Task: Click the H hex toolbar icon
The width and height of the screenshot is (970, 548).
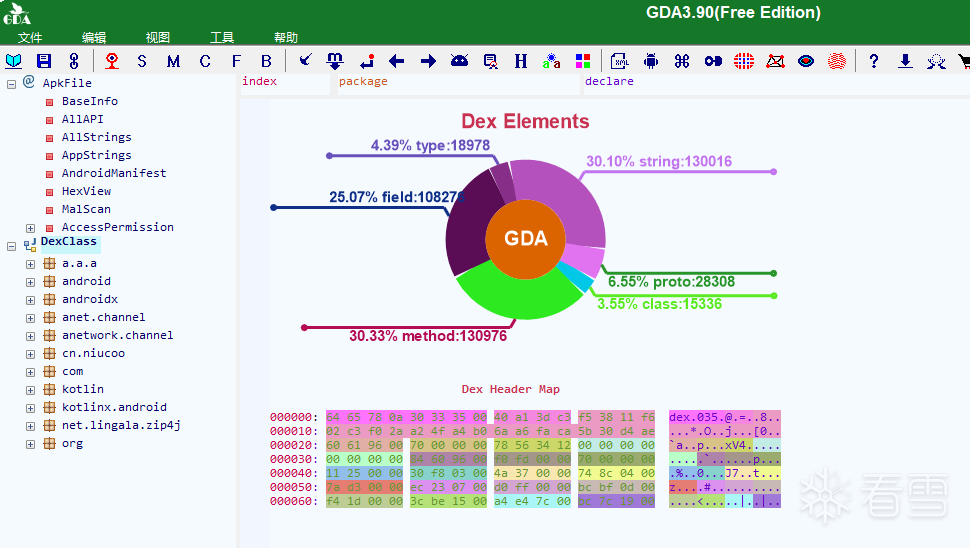Action: (521, 61)
